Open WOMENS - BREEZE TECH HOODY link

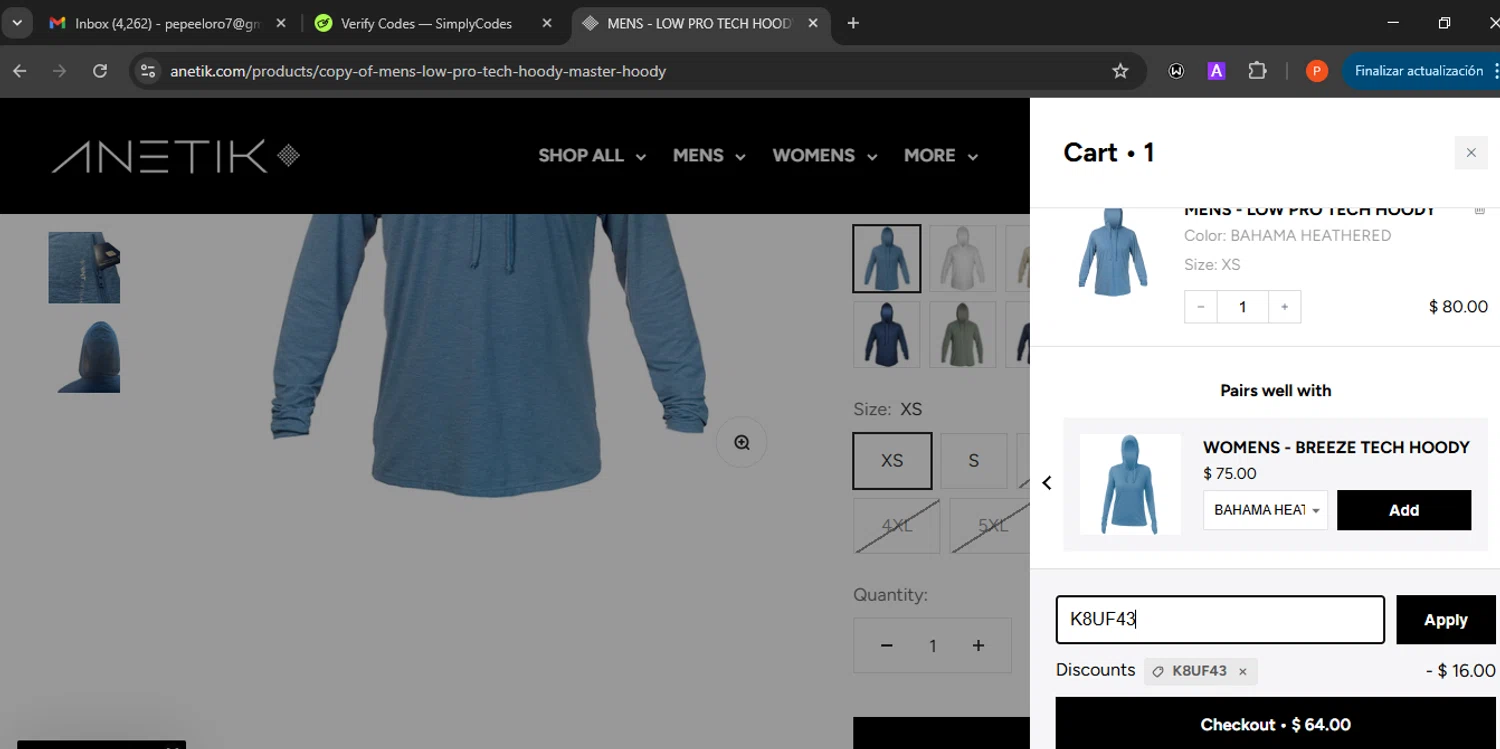(x=1336, y=447)
